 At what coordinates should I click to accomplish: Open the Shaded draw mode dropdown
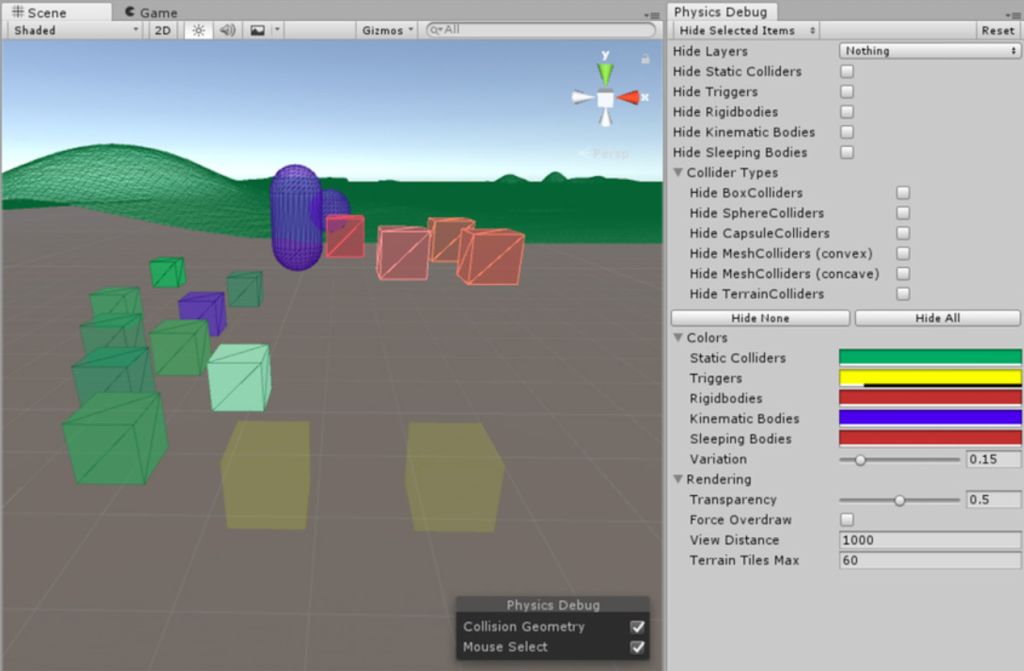(70, 30)
